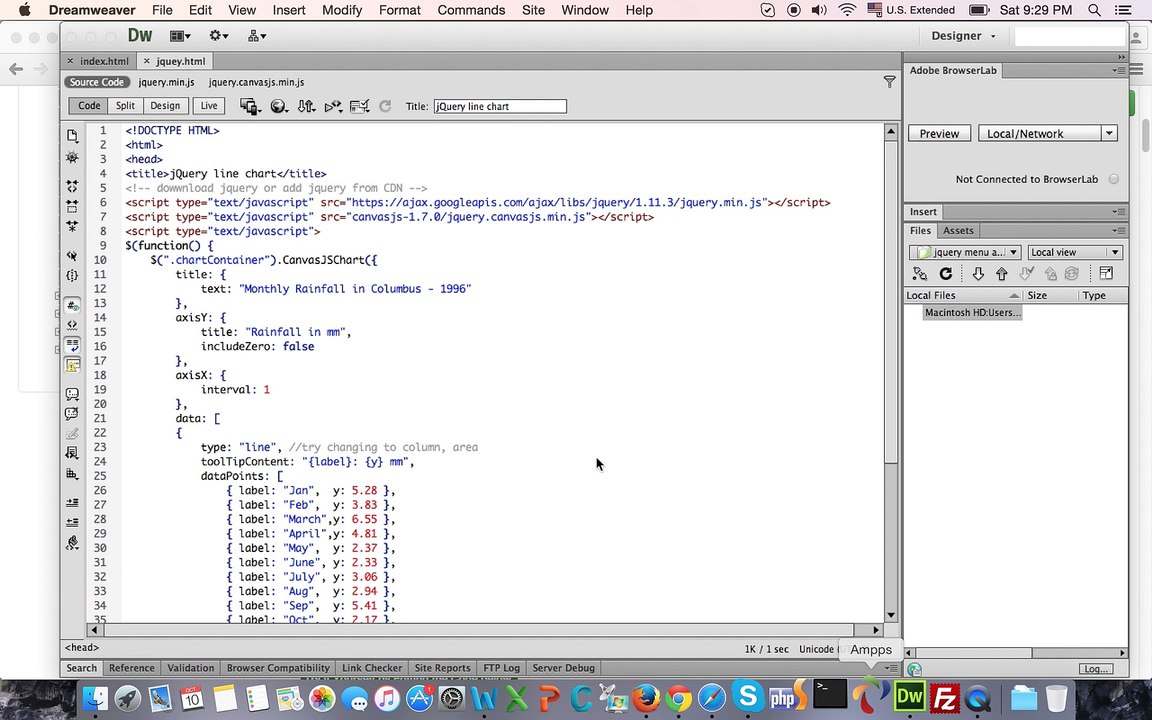Click Preview in Browser globe icon
The height and width of the screenshot is (720, 1152).
[278, 107]
